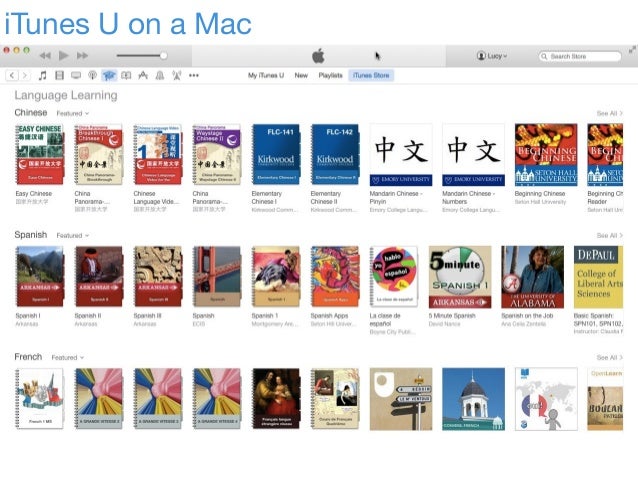The height and width of the screenshot is (479, 638).
Task: Open the Arkansas Spanish II cover
Action: 98,276
